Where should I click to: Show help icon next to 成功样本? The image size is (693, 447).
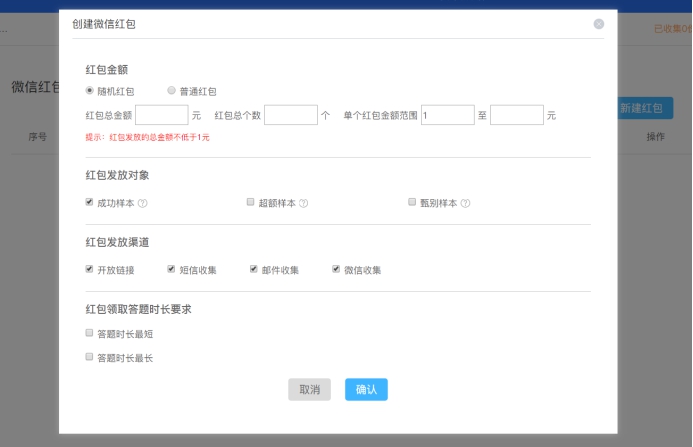pyautogui.click(x=142, y=203)
